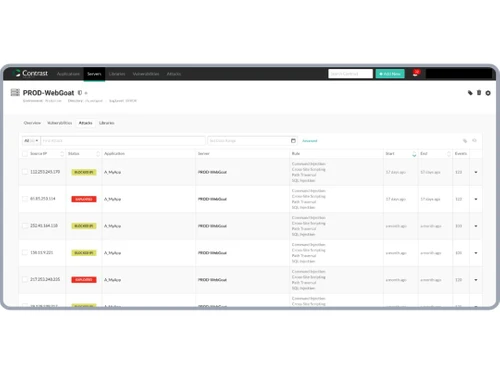Image resolution: width=500 pixels, height=375 pixels.
Task: Click the Application column header
Action: (x=114, y=154)
